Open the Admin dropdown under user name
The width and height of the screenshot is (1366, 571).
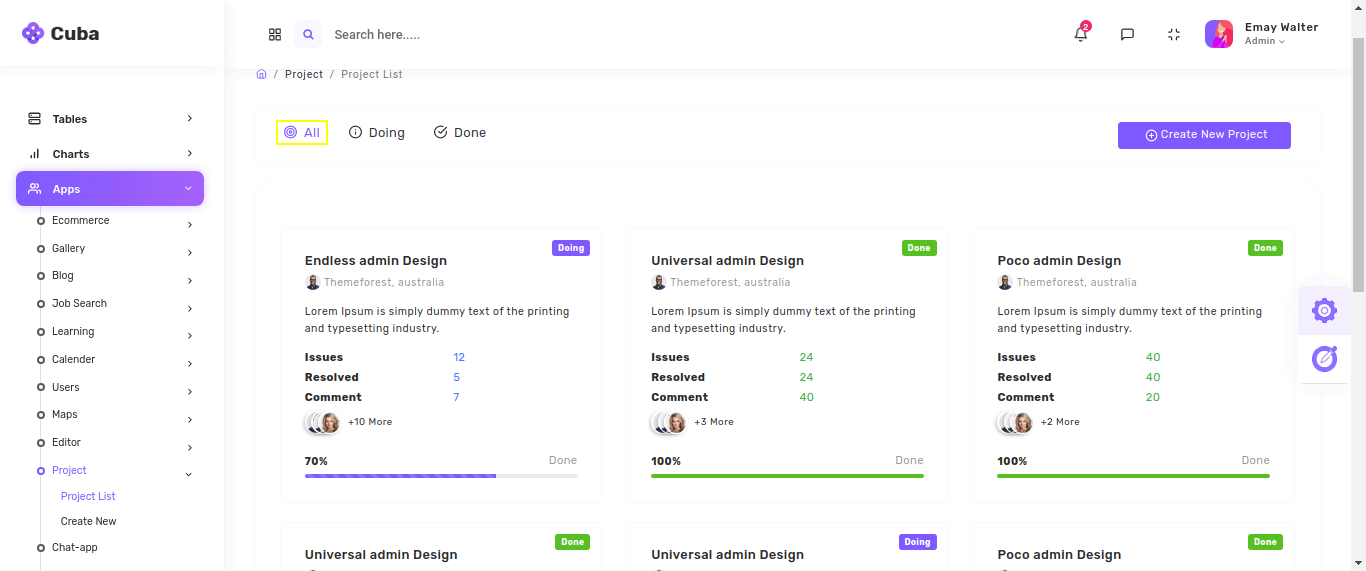(1264, 42)
